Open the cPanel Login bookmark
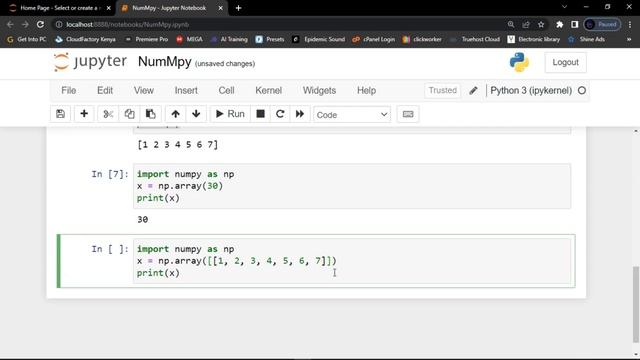Viewport: 640px width, 360px height. 374,39
